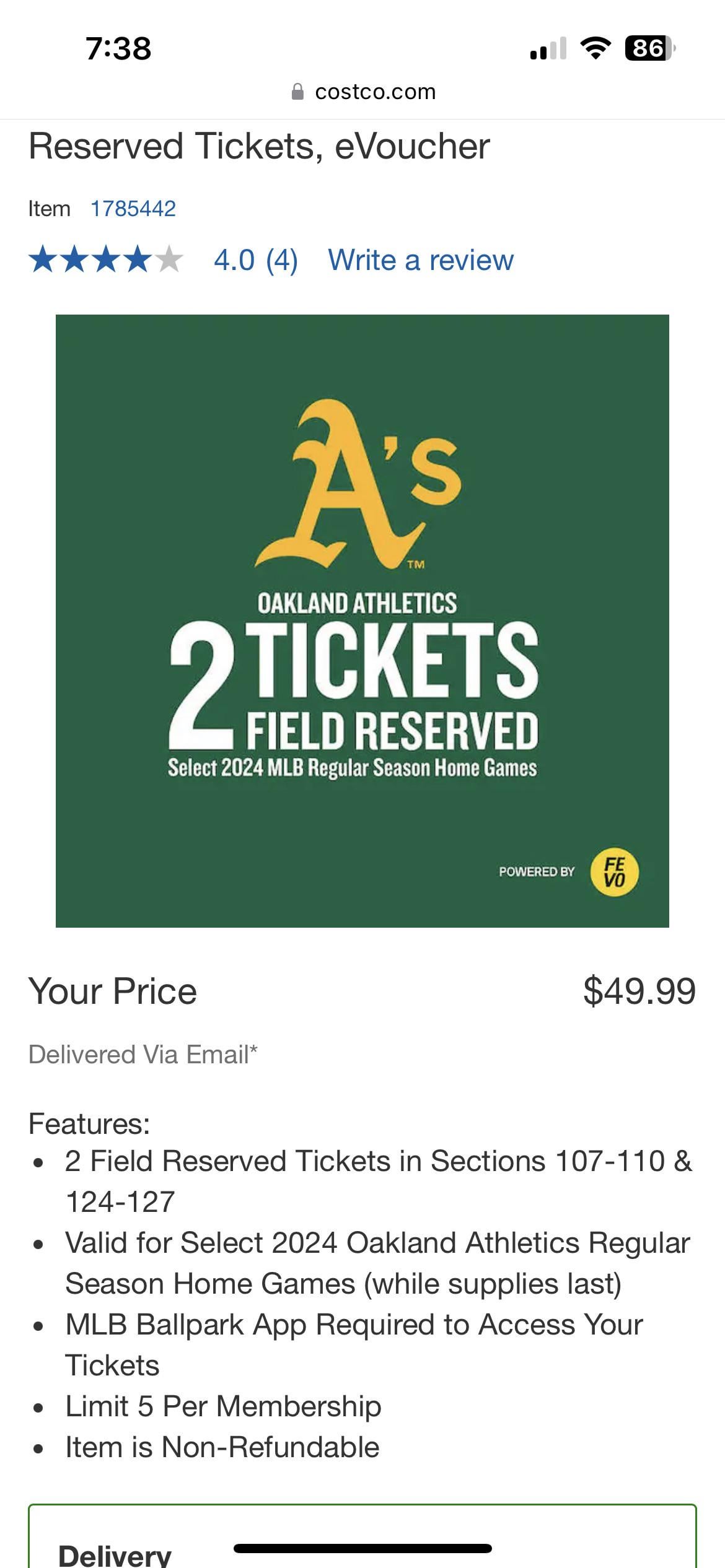Tap the yellow A's logo in product image
The height and width of the screenshot is (1568, 725).
(x=358, y=484)
